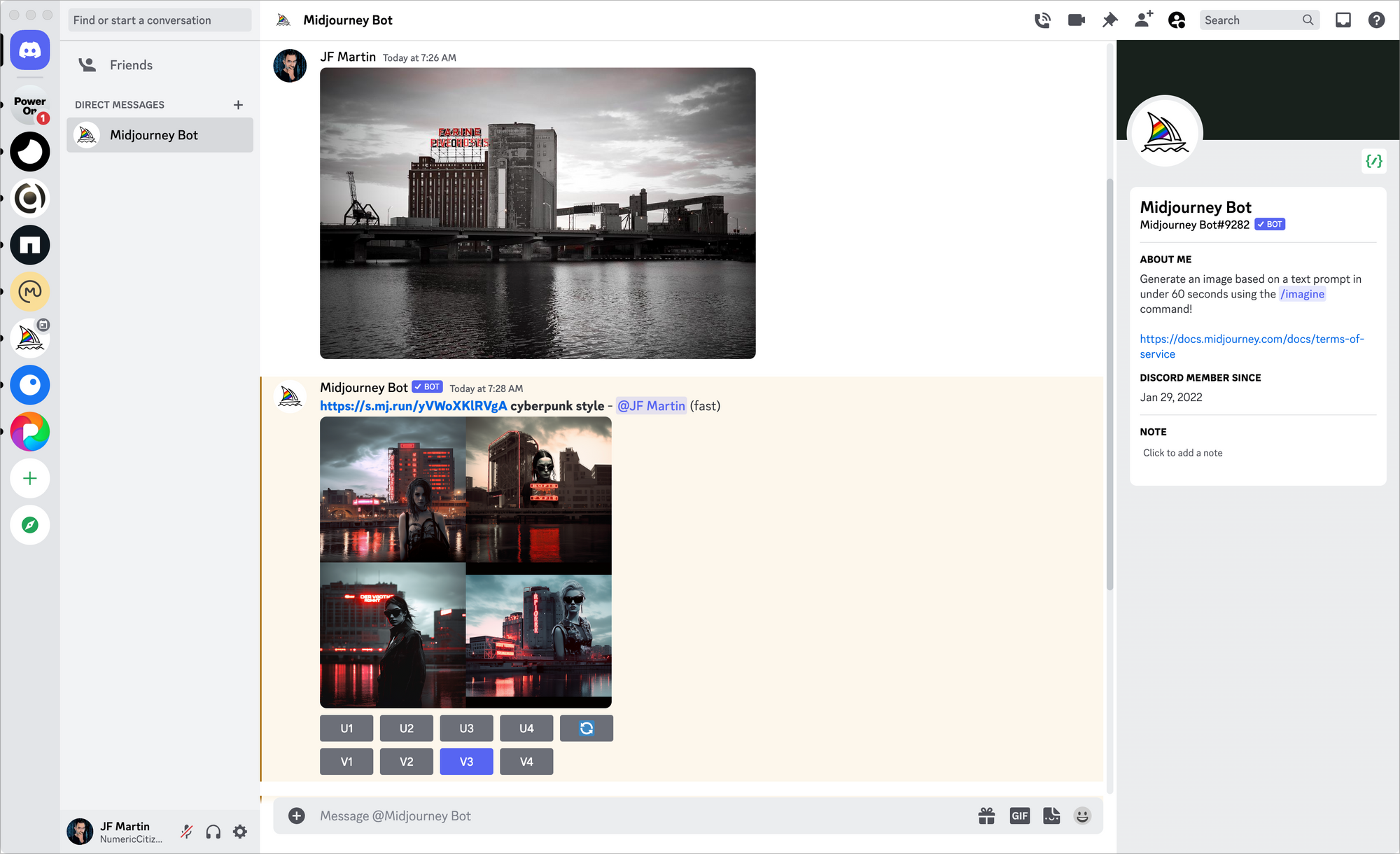The width and height of the screenshot is (1400, 854).
Task: Start a voice call with Midjourney Bot
Action: pyautogui.click(x=1042, y=20)
